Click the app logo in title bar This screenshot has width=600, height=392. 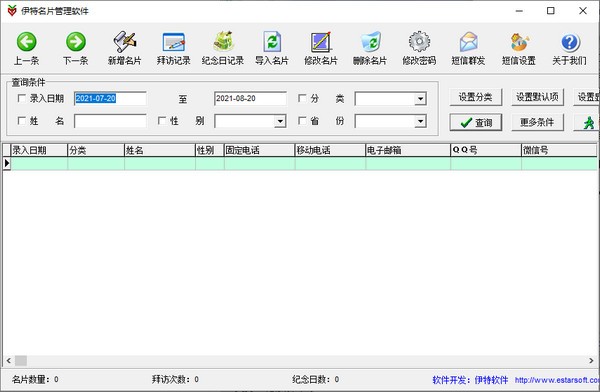click(x=12, y=11)
